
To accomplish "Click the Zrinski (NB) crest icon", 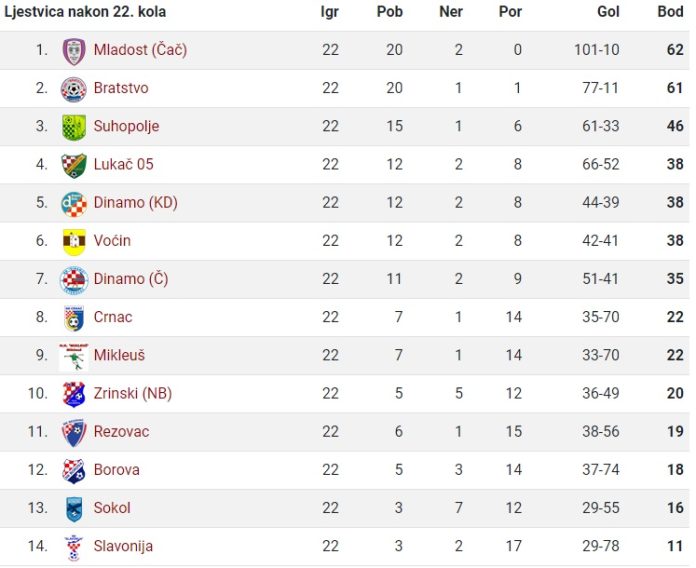I will [x=74, y=394].
